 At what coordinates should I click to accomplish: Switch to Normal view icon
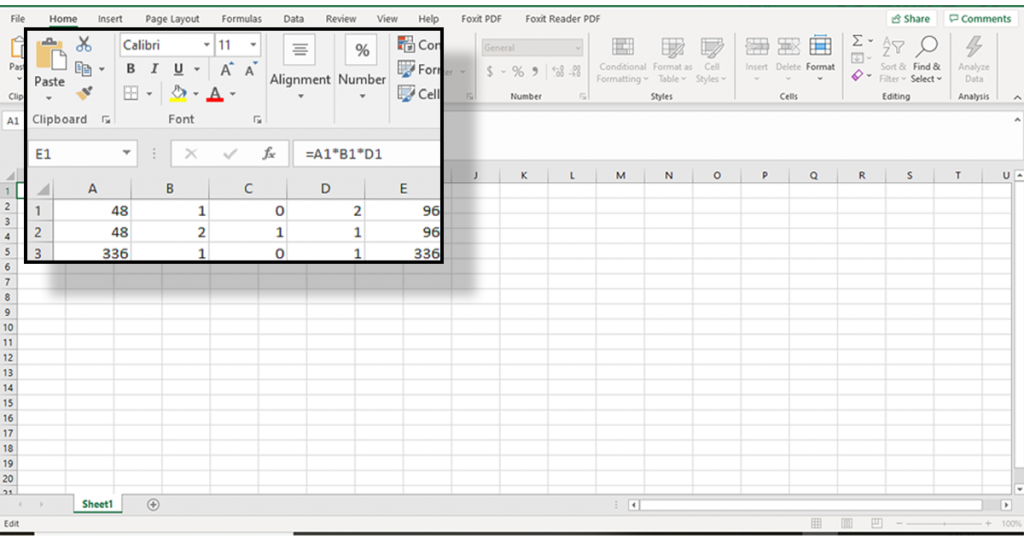click(816, 524)
